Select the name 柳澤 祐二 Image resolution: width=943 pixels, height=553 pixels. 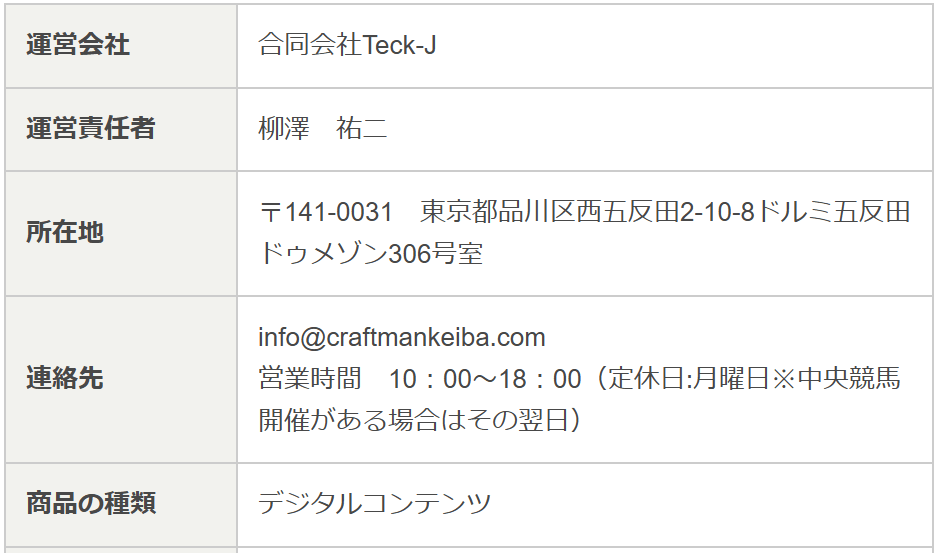click(x=323, y=129)
